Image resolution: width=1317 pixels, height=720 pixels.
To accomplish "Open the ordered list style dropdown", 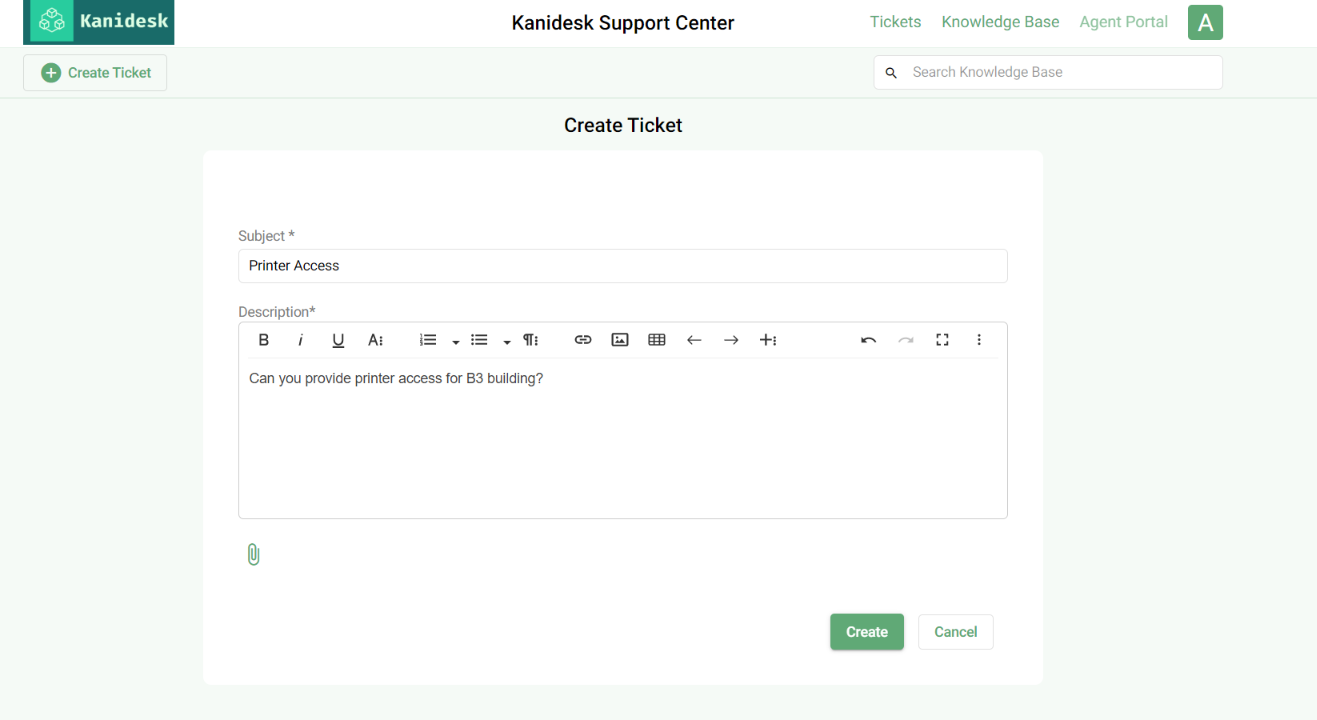I will 455,340.
